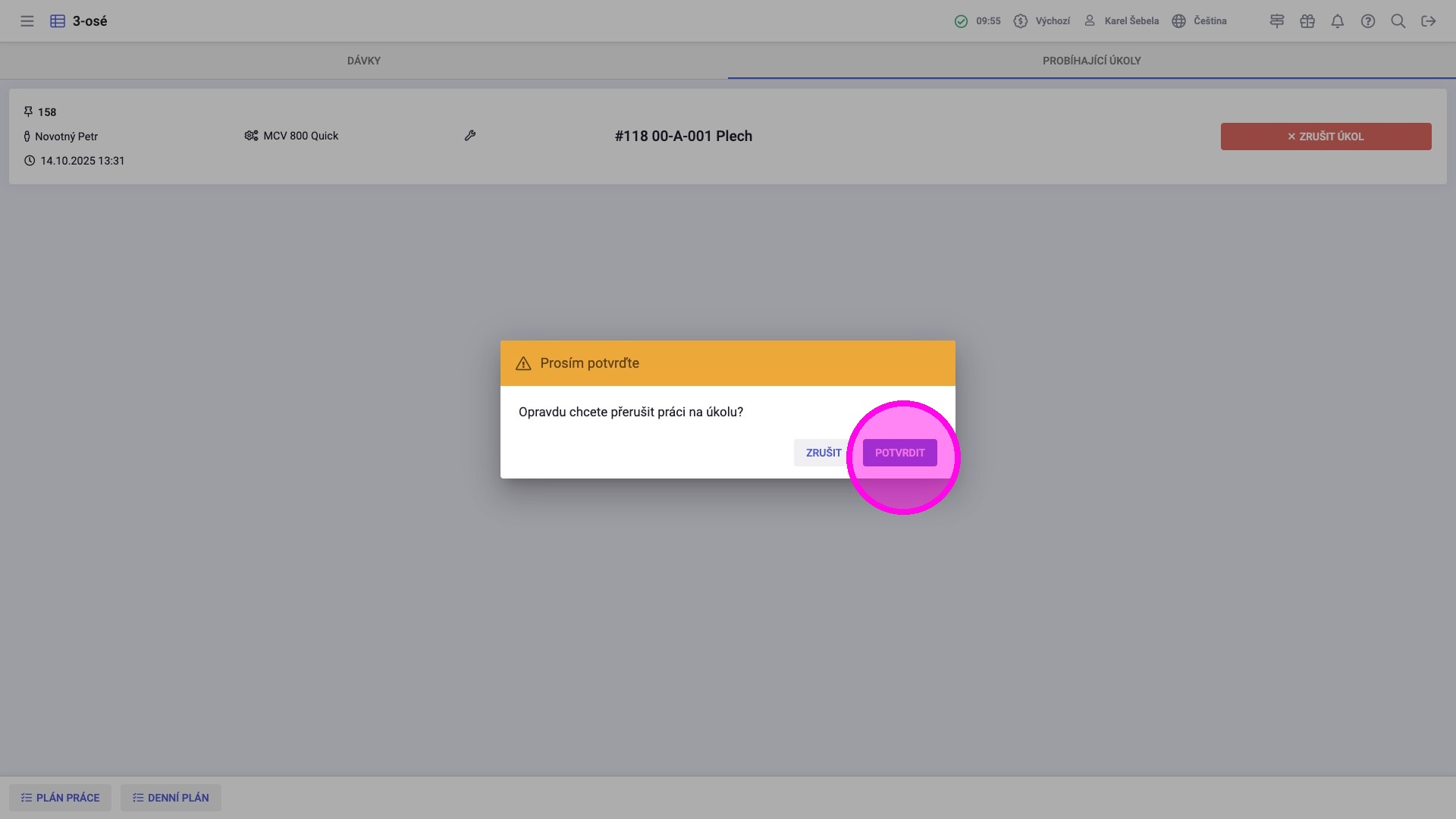Switch to the Dávky tab

pos(364,61)
